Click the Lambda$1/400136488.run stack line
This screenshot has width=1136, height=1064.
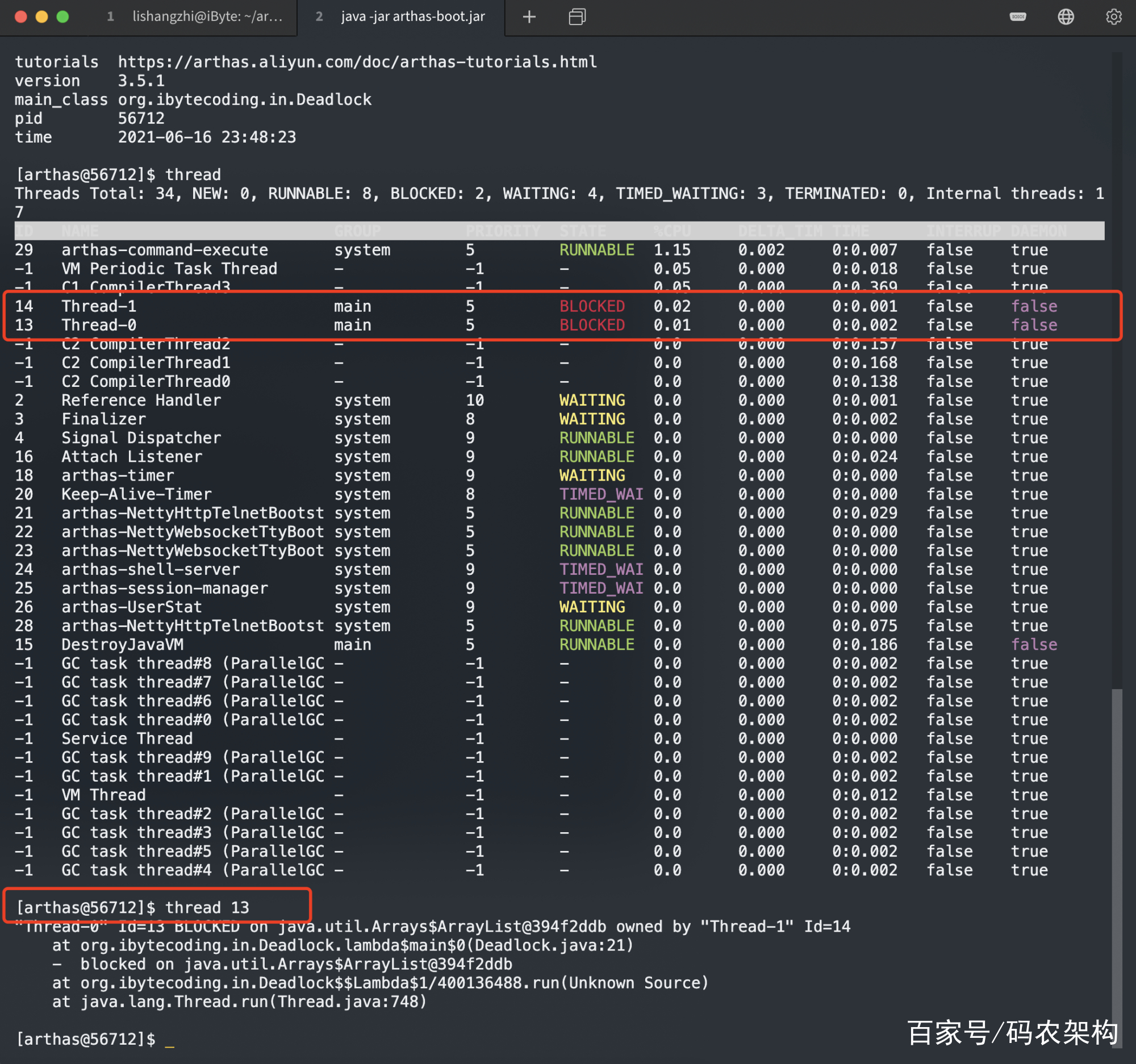click(x=381, y=983)
